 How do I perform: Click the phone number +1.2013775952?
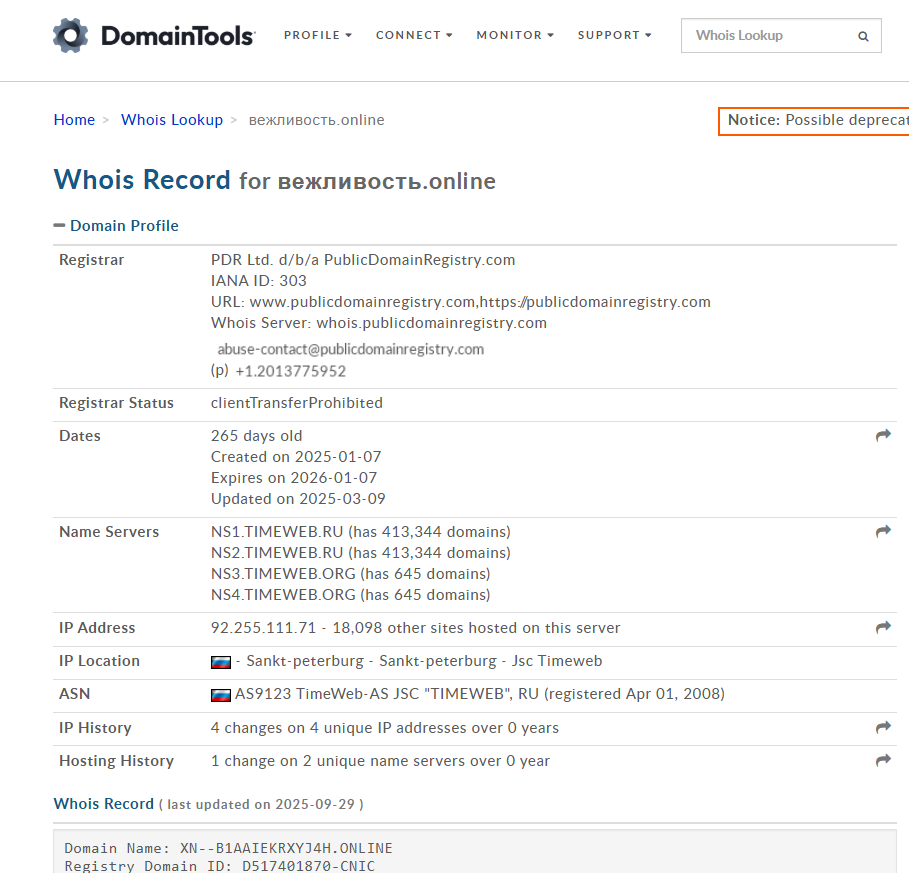(290, 371)
